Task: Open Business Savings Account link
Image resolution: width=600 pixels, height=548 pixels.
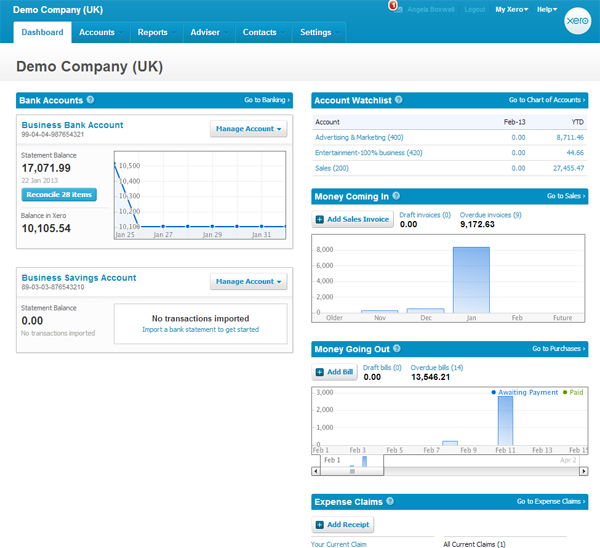Action: [x=79, y=278]
